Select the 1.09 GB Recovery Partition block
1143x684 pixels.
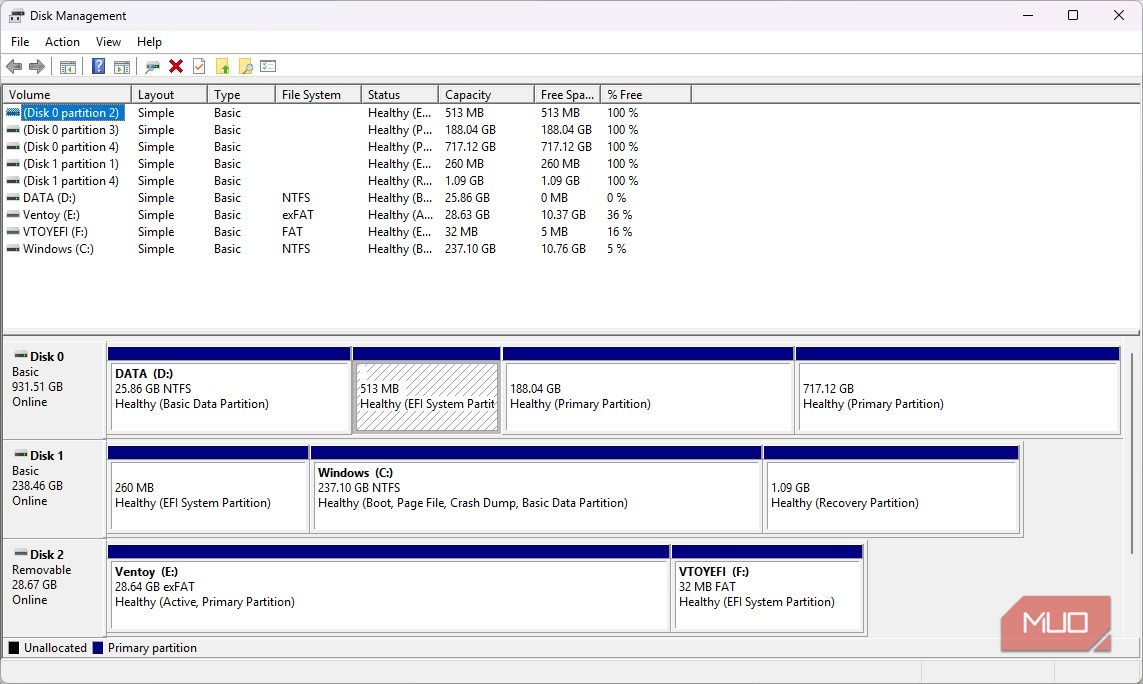tap(891, 489)
